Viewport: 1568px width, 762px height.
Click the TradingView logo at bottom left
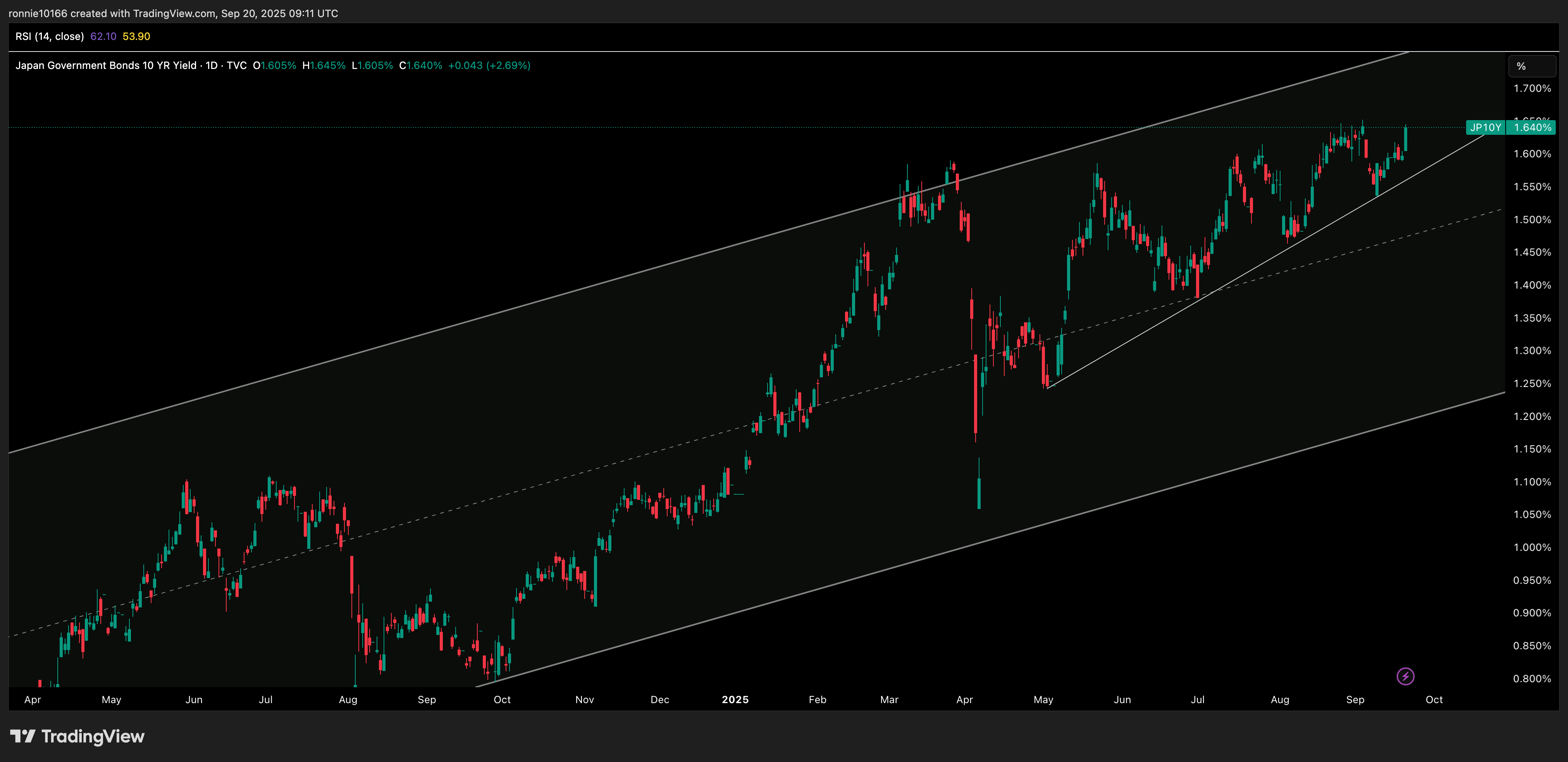coord(77,736)
